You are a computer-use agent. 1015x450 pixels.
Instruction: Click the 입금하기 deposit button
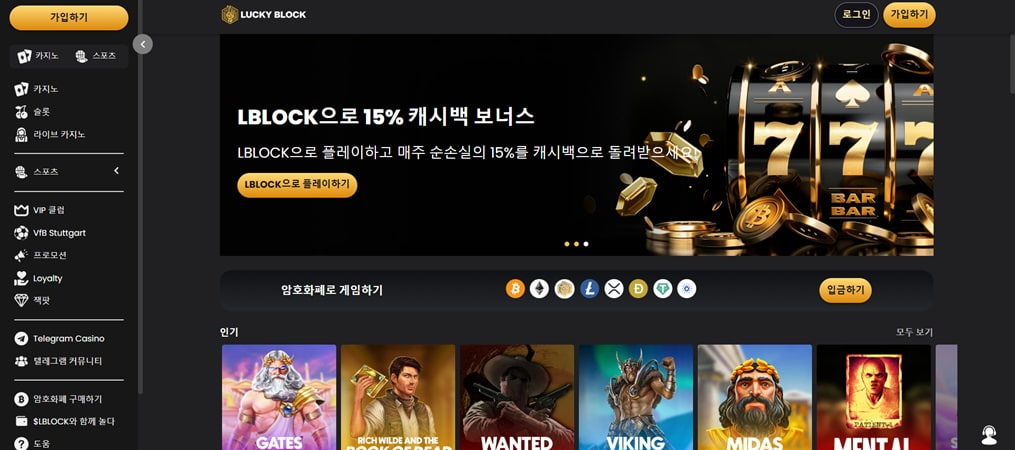coord(845,290)
